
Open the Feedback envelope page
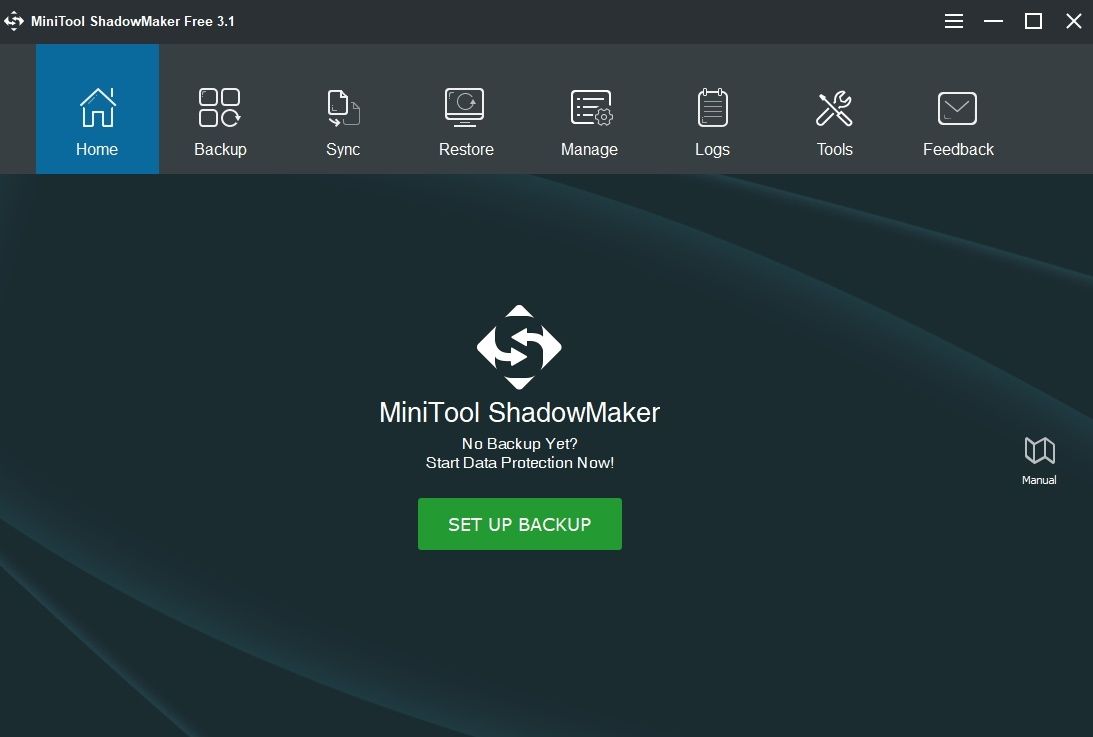pyautogui.click(x=958, y=109)
